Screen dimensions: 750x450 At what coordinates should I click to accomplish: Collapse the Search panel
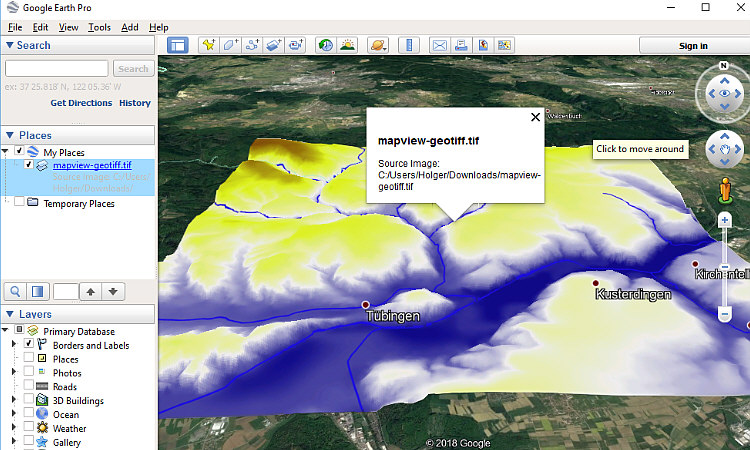pyautogui.click(x=9, y=45)
